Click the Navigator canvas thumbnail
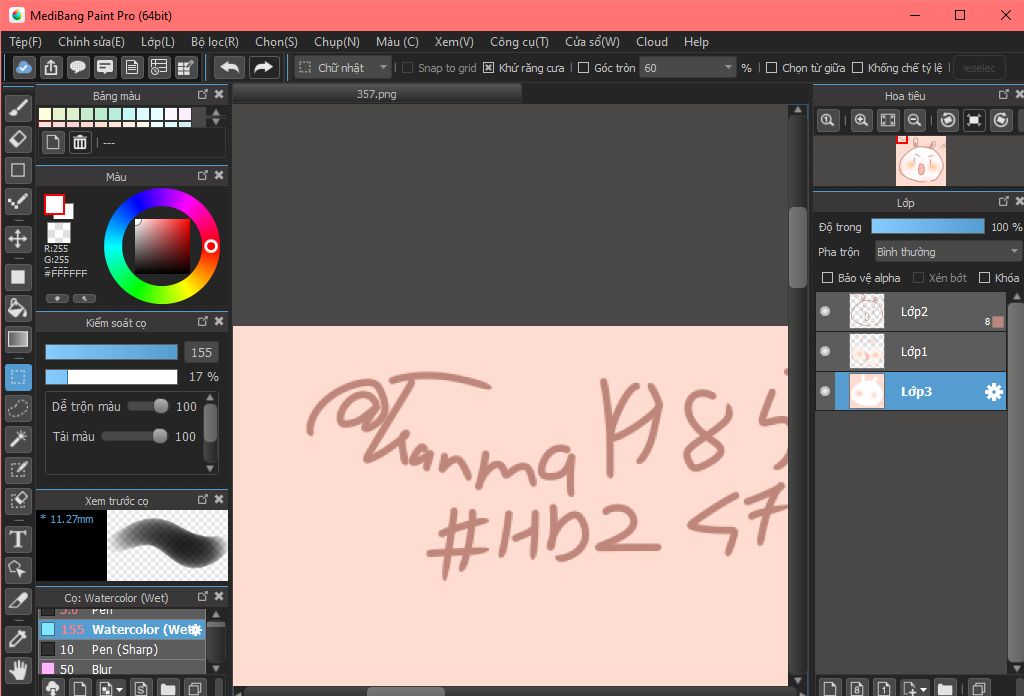The image size is (1024, 696). 921,161
